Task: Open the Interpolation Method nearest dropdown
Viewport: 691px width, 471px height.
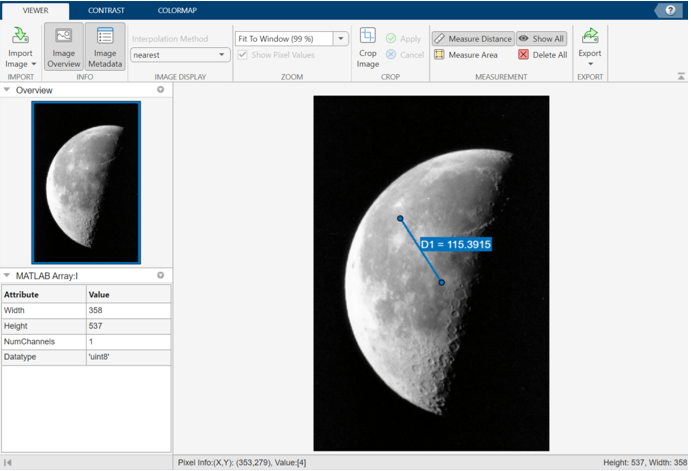Action: [x=180, y=55]
